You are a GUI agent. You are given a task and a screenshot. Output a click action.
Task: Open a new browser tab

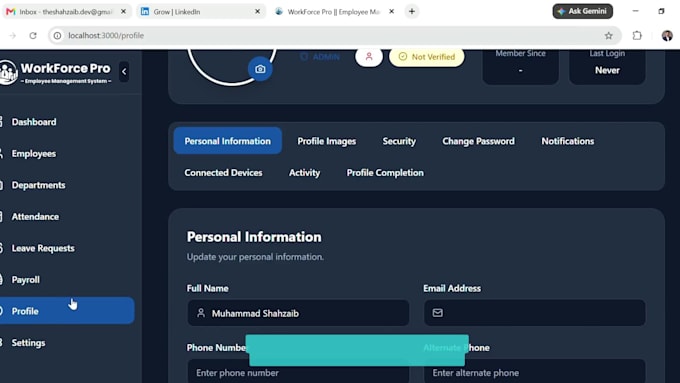click(412, 12)
